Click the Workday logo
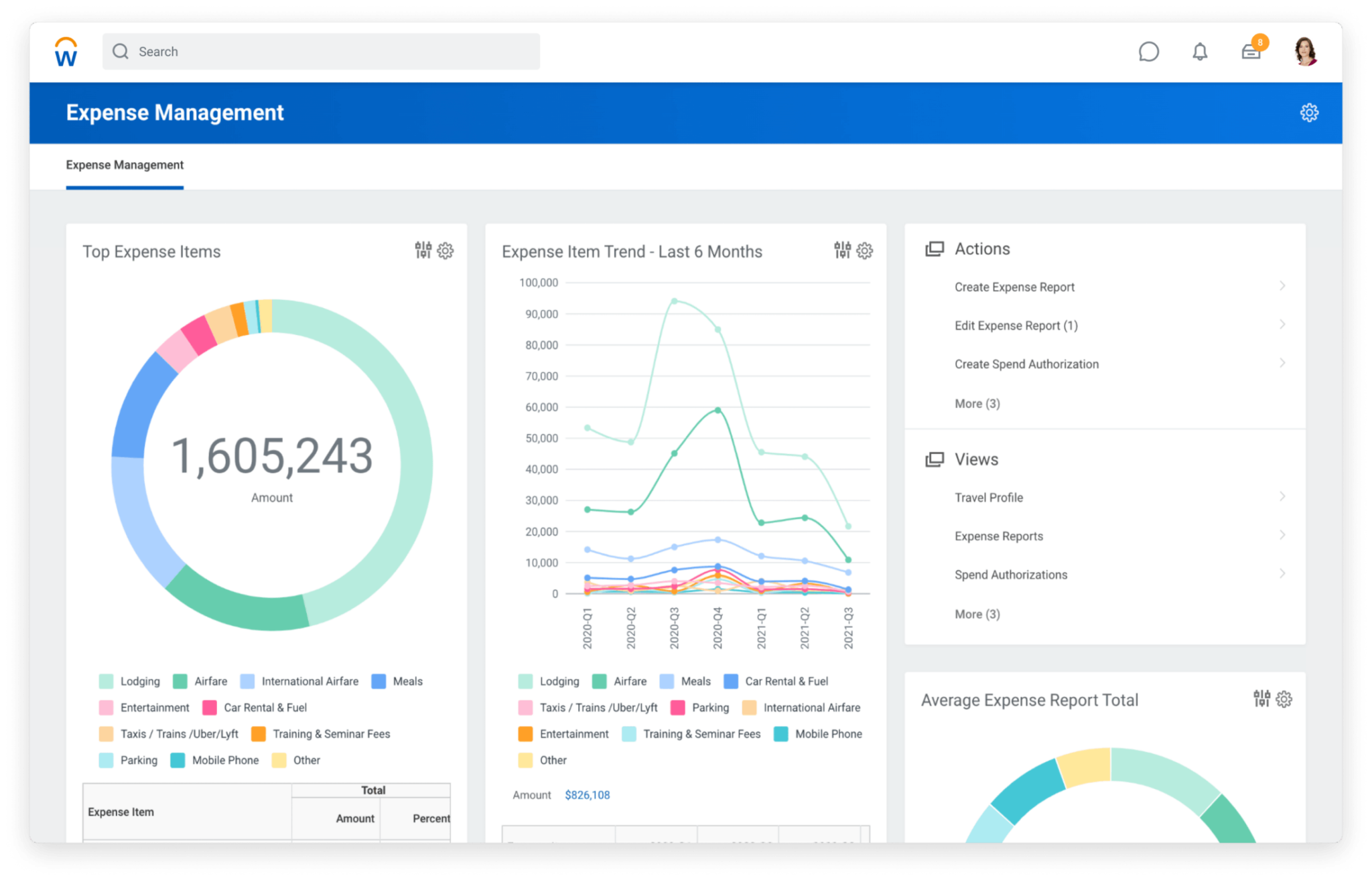This screenshot has width=1372, height=880. coord(65,51)
